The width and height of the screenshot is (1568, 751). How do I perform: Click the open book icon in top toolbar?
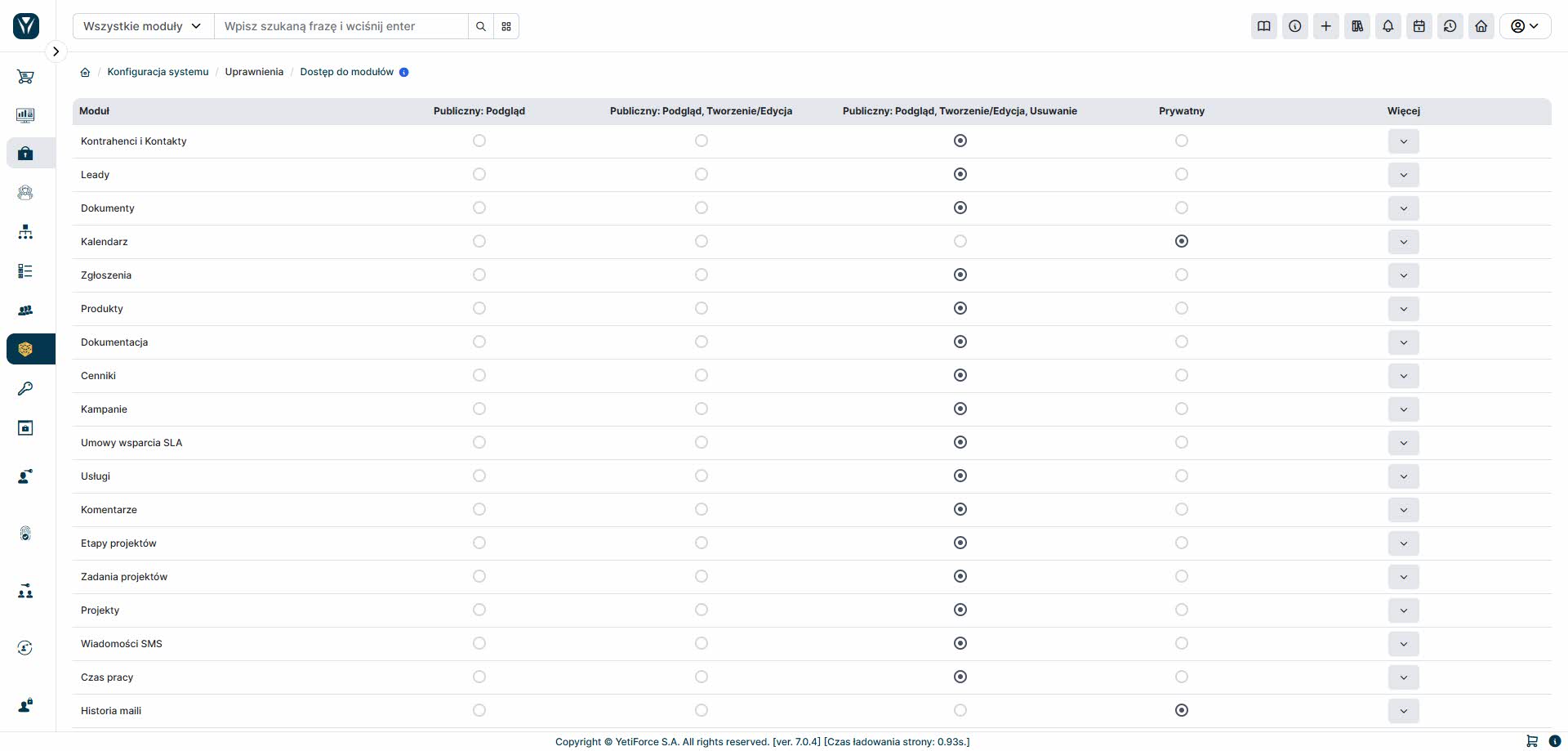click(x=1264, y=26)
